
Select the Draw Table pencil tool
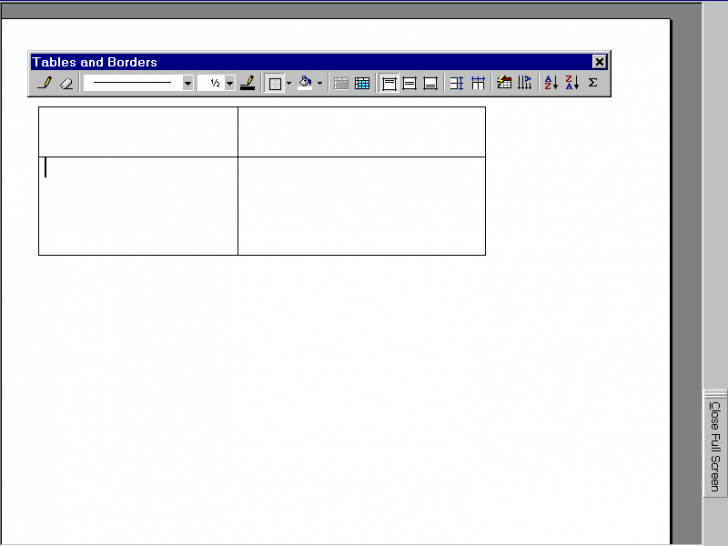(45, 83)
